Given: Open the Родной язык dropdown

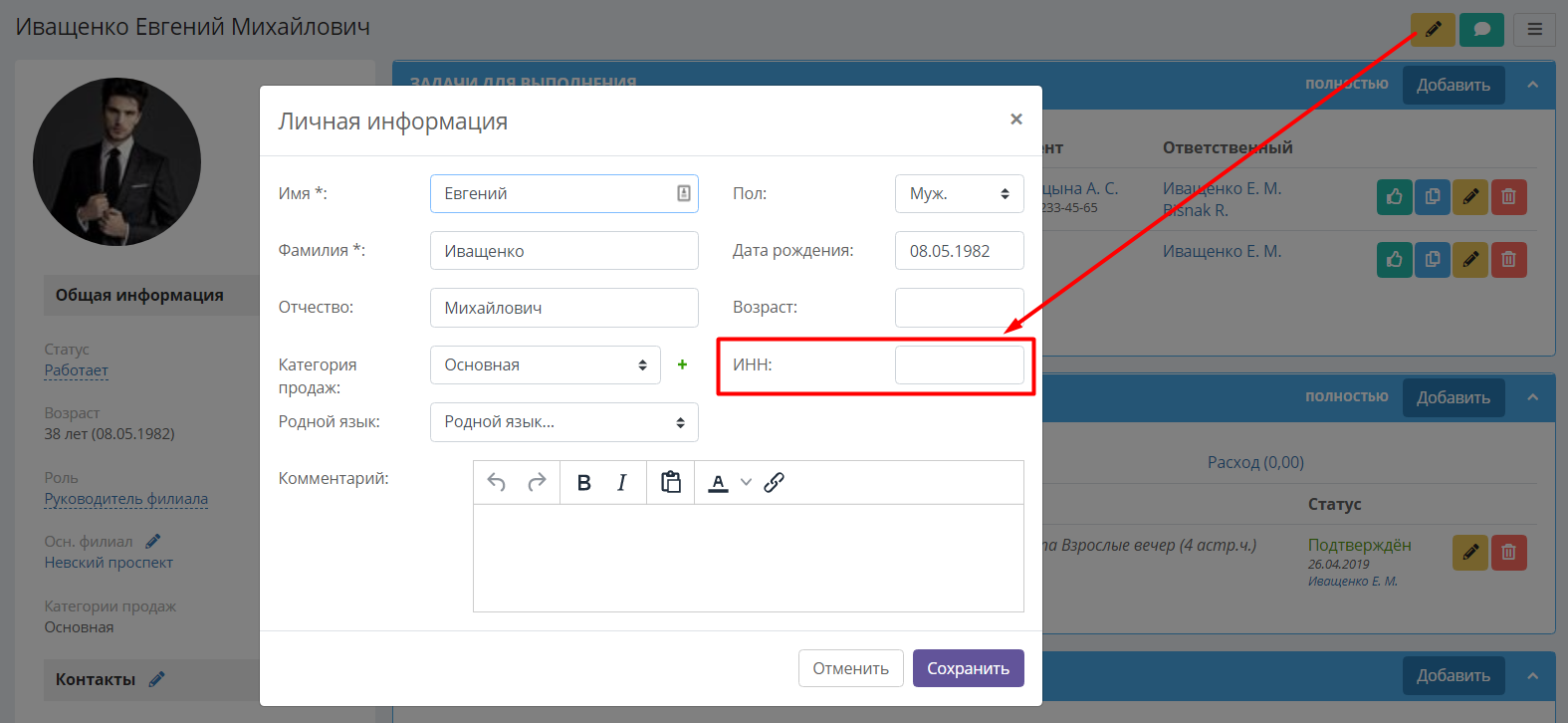Looking at the screenshot, I should coord(564,422).
